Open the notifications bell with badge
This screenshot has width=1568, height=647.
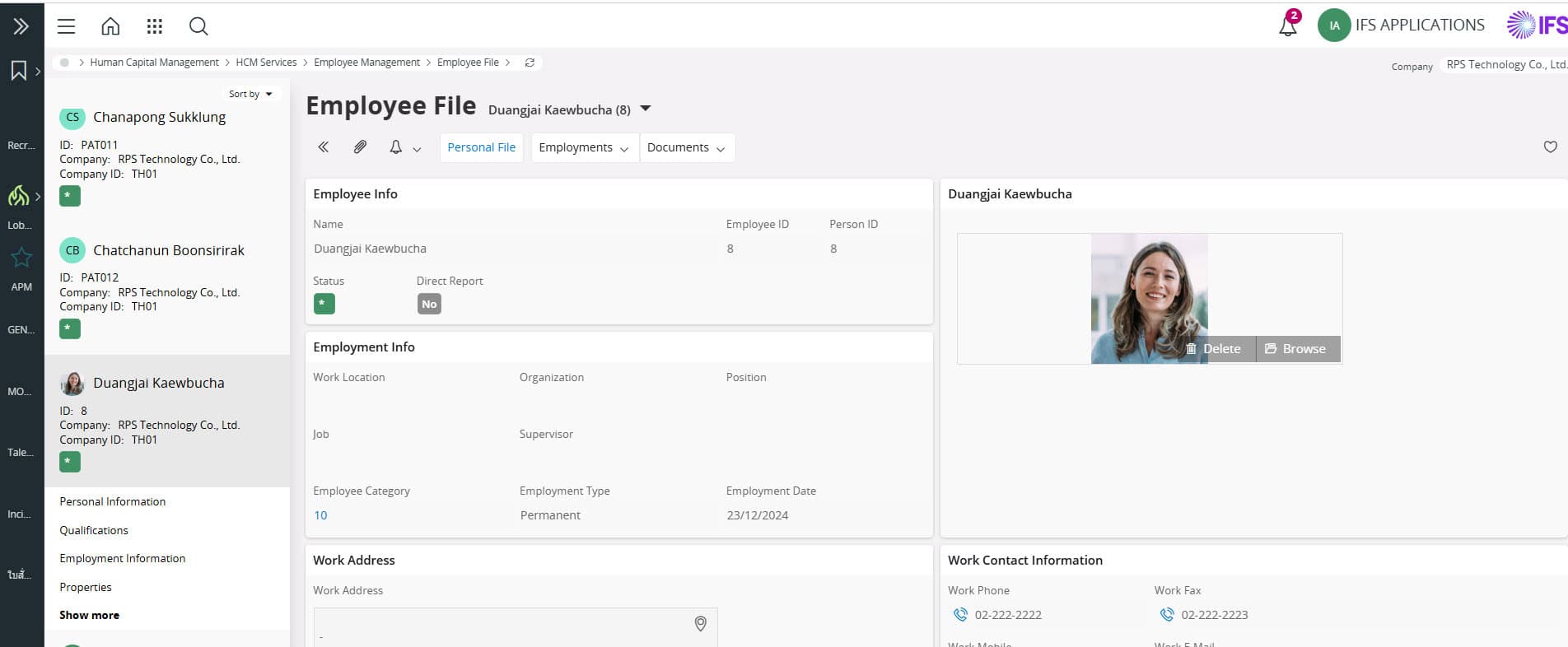(x=1288, y=26)
